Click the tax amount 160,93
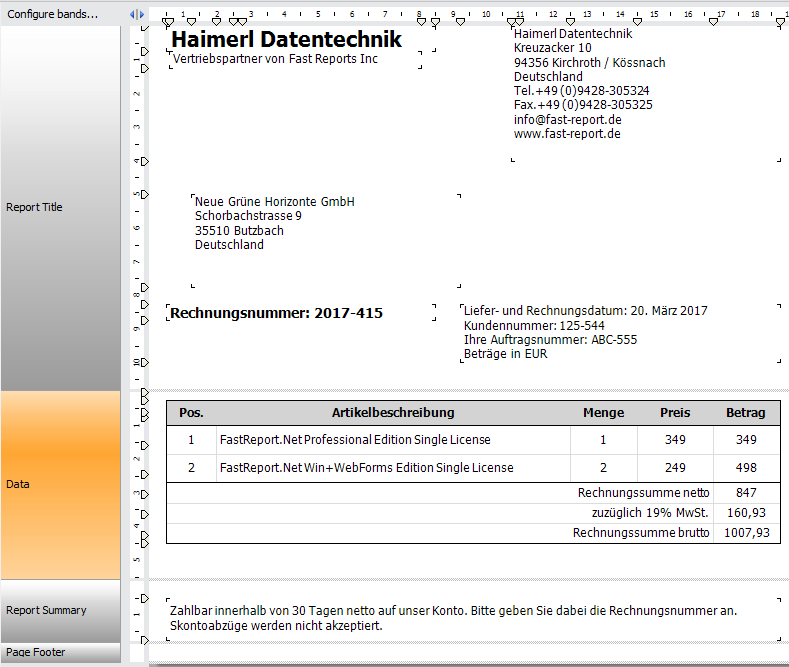 (x=746, y=513)
